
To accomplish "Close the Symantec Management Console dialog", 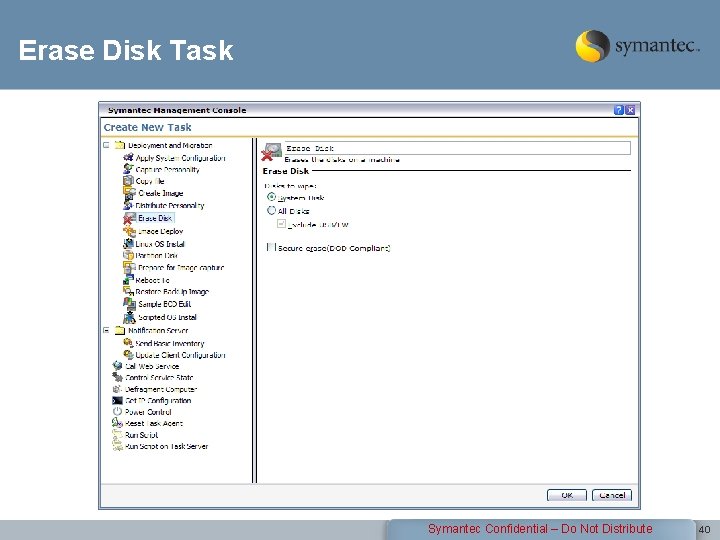I will coord(630,110).
